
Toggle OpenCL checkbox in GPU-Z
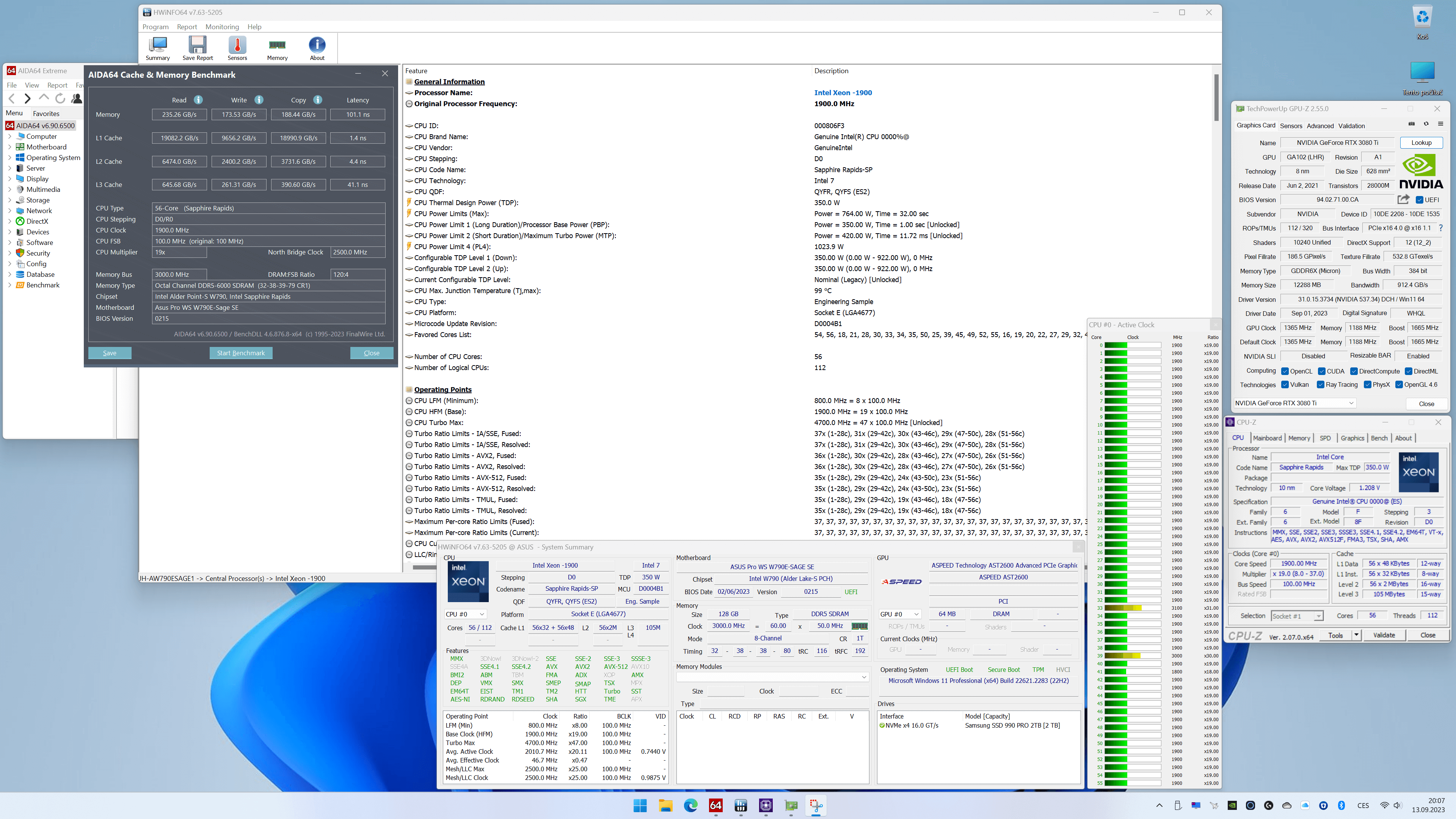[1285, 371]
